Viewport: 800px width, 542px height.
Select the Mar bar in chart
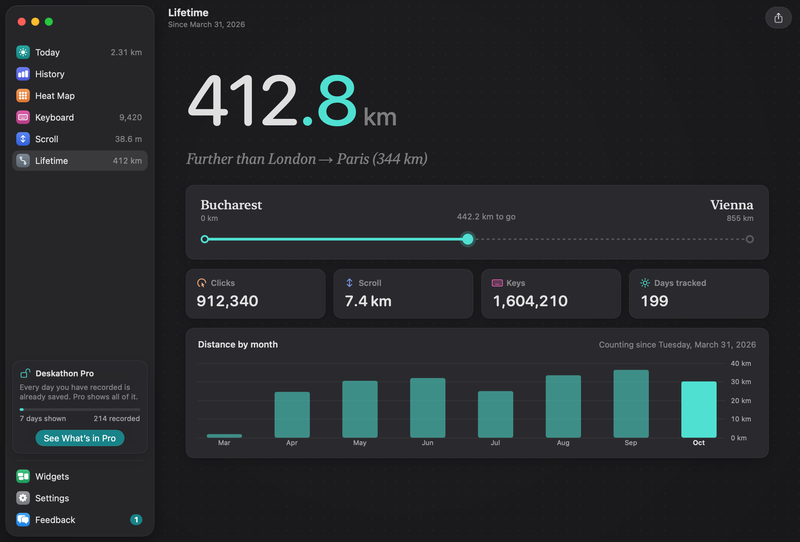click(x=224, y=436)
